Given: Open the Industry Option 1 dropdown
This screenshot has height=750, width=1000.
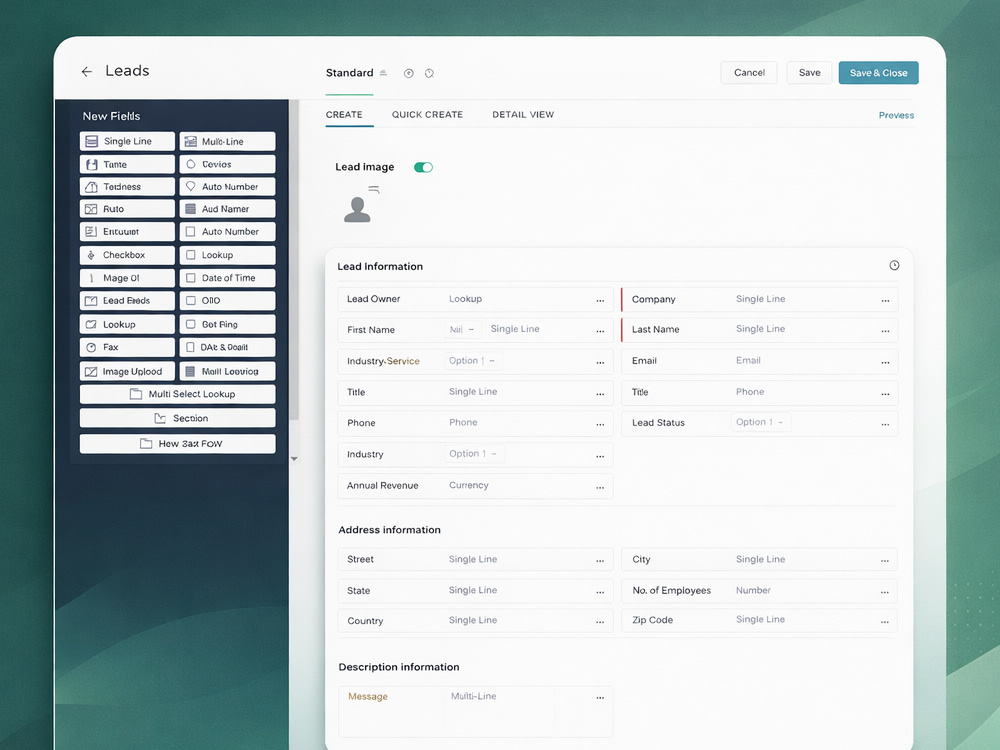Looking at the screenshot, I should pyautogui.click(x=474, y=453).
